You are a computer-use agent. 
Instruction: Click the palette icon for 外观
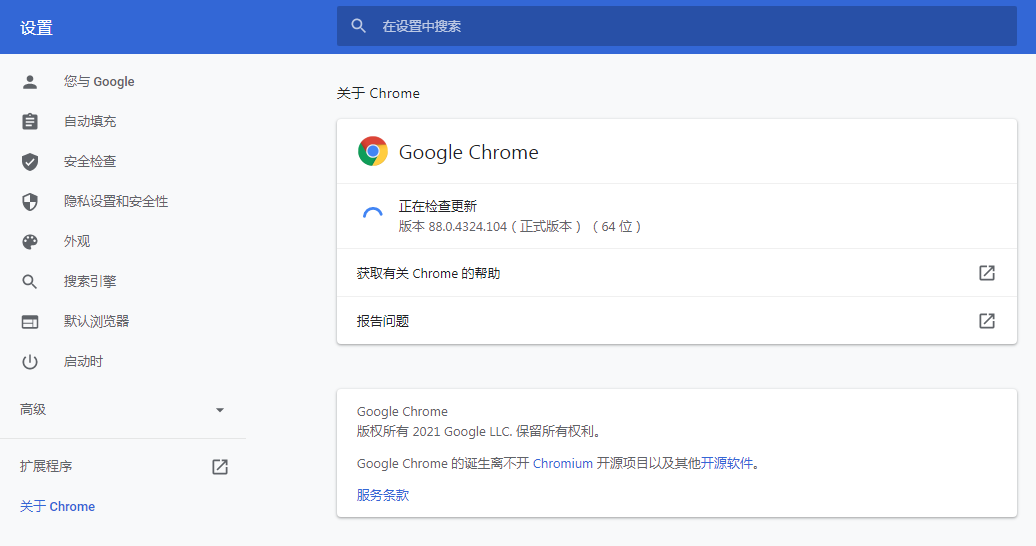pos(30,242)
